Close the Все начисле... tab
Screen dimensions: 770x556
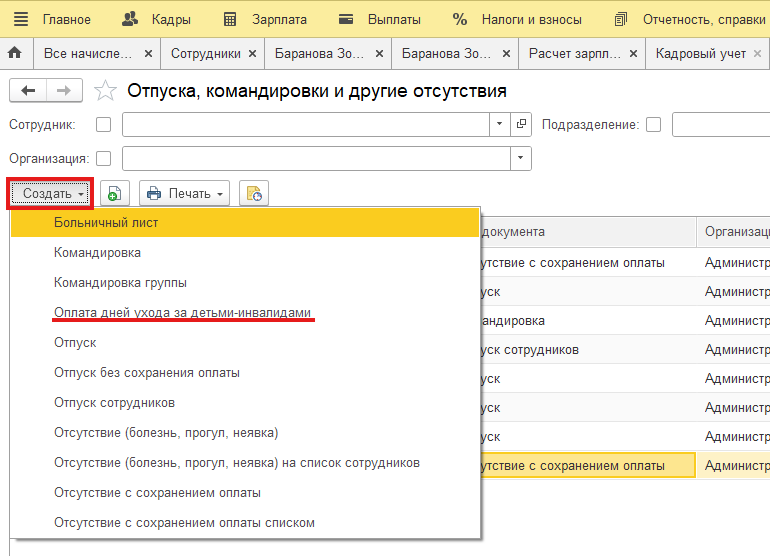[148, 54]
